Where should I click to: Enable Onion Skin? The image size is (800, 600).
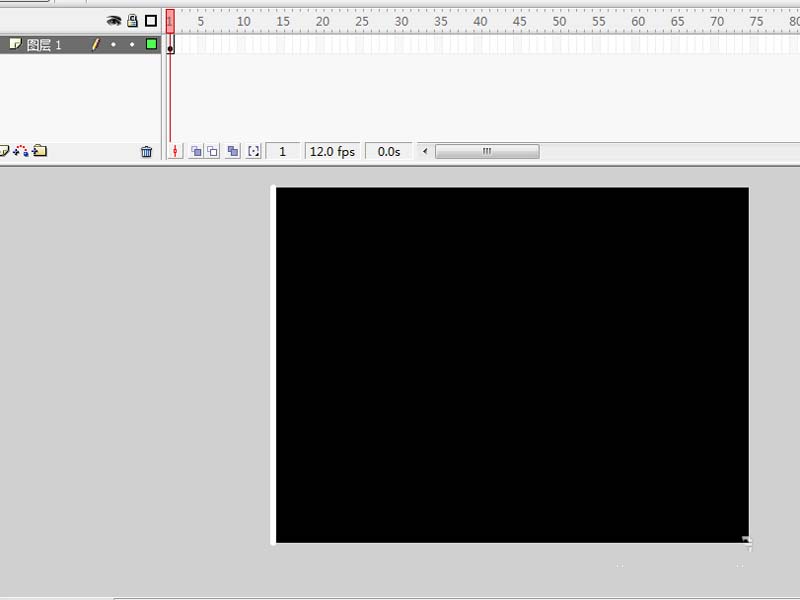[196, 151]
